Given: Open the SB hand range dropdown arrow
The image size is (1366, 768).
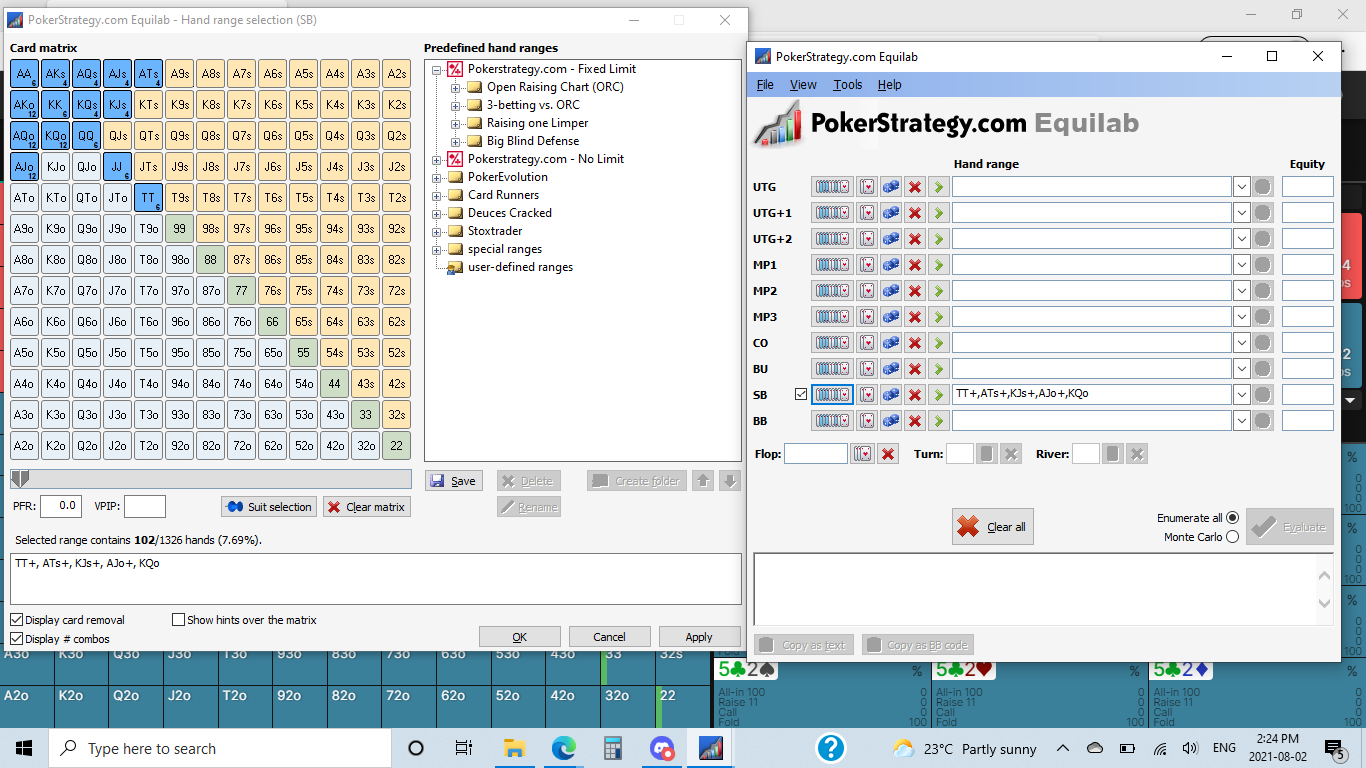Looking at the screenshot, I should 1241,395.
